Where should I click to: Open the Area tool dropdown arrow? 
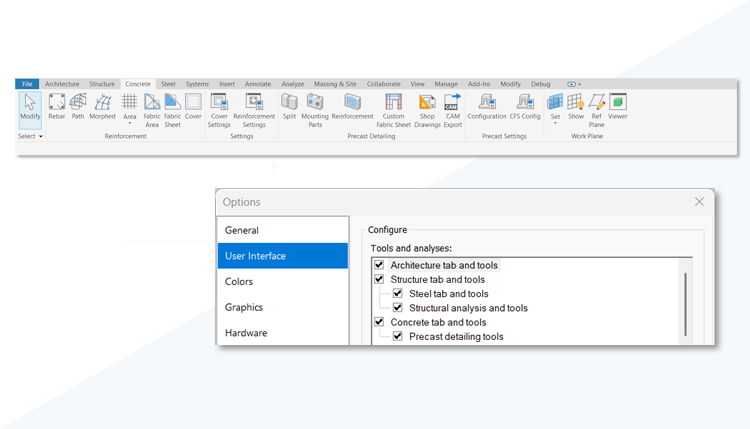click(x=129, y=123)
